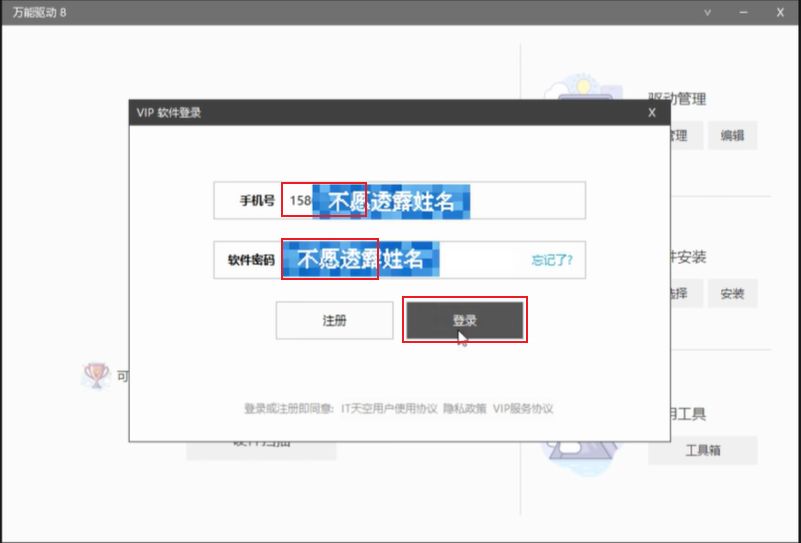Screen dimensions: 801x543
Task: Close the 万能驱动 8 main window
Action: [780, 12]
